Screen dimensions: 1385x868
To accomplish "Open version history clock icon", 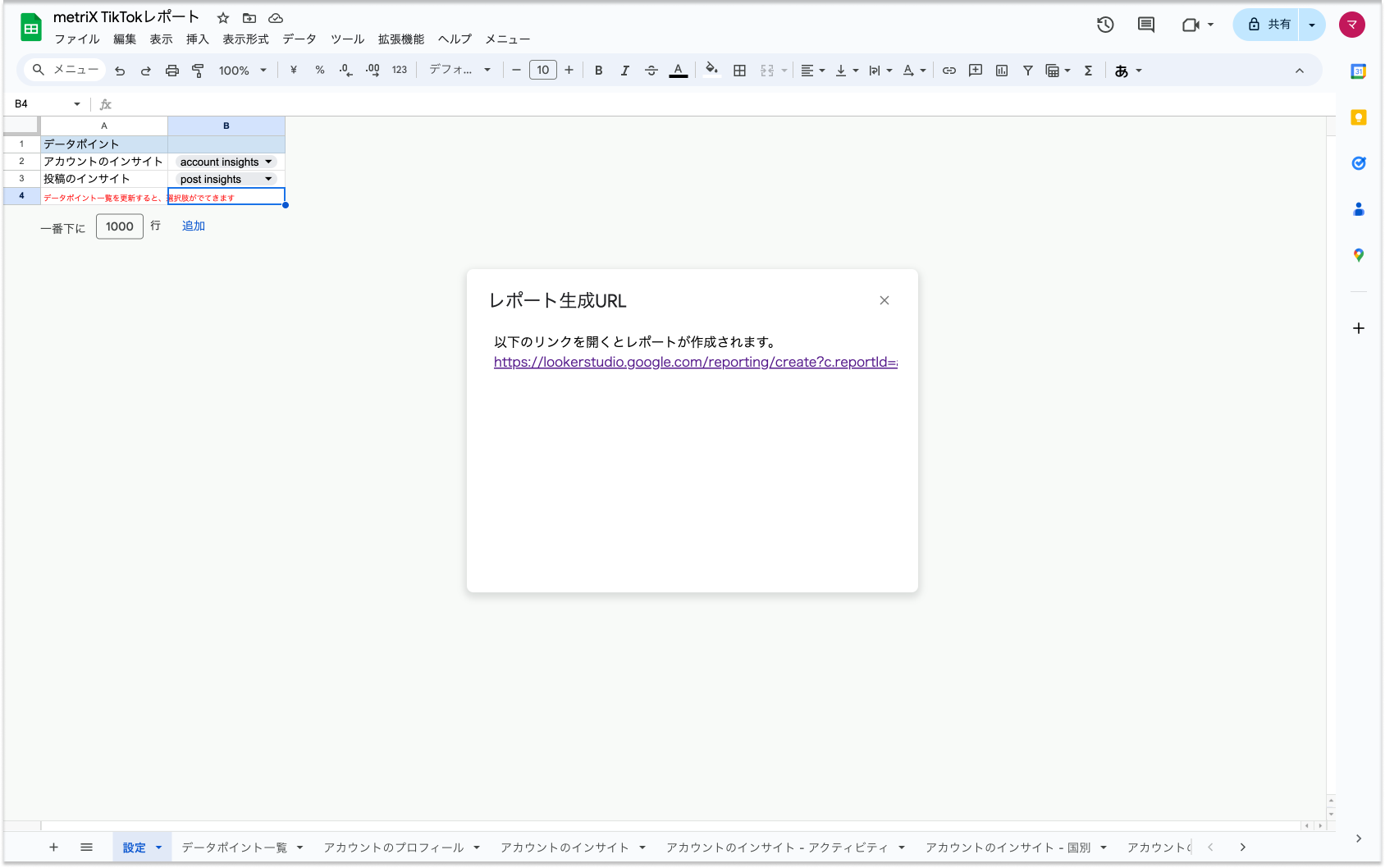I will 1105,25.
